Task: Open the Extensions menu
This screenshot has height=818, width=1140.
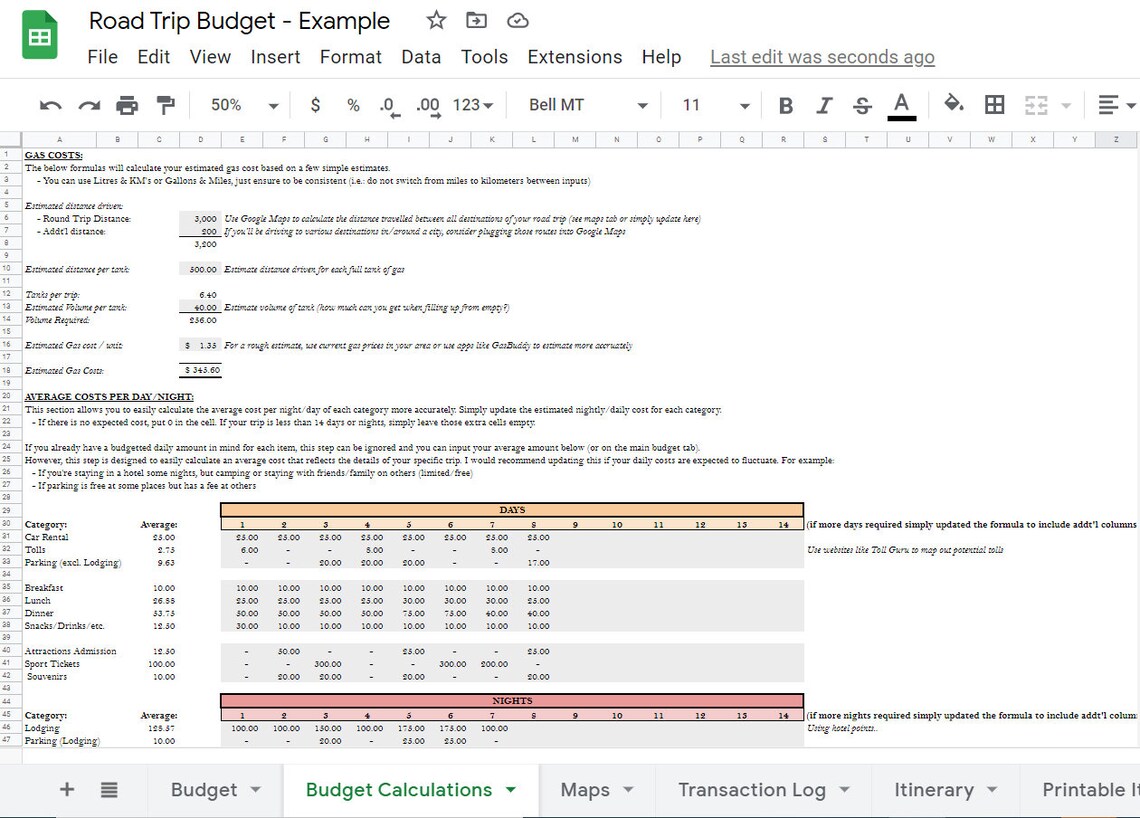Action: (x=574, y=57)
